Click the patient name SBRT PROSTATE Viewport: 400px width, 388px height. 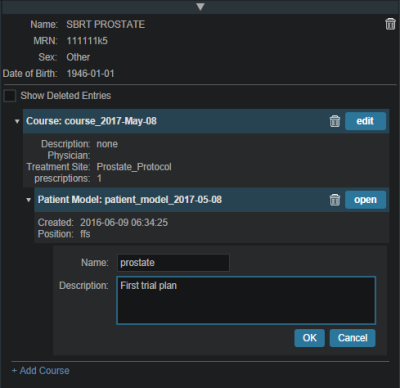pyautogui.click(x=105, y=24)
